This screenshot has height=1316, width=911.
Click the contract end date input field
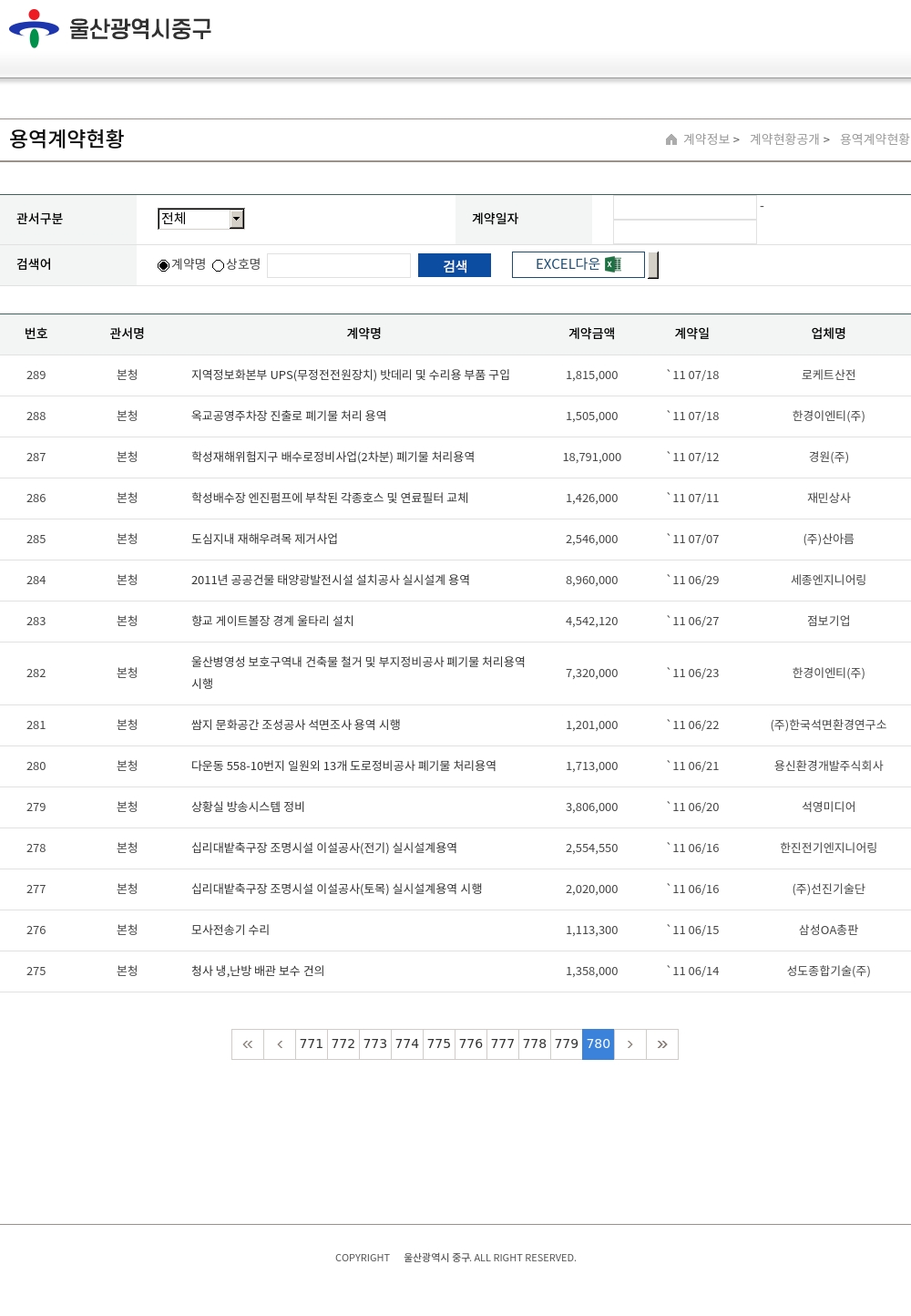tap(685, 232)
